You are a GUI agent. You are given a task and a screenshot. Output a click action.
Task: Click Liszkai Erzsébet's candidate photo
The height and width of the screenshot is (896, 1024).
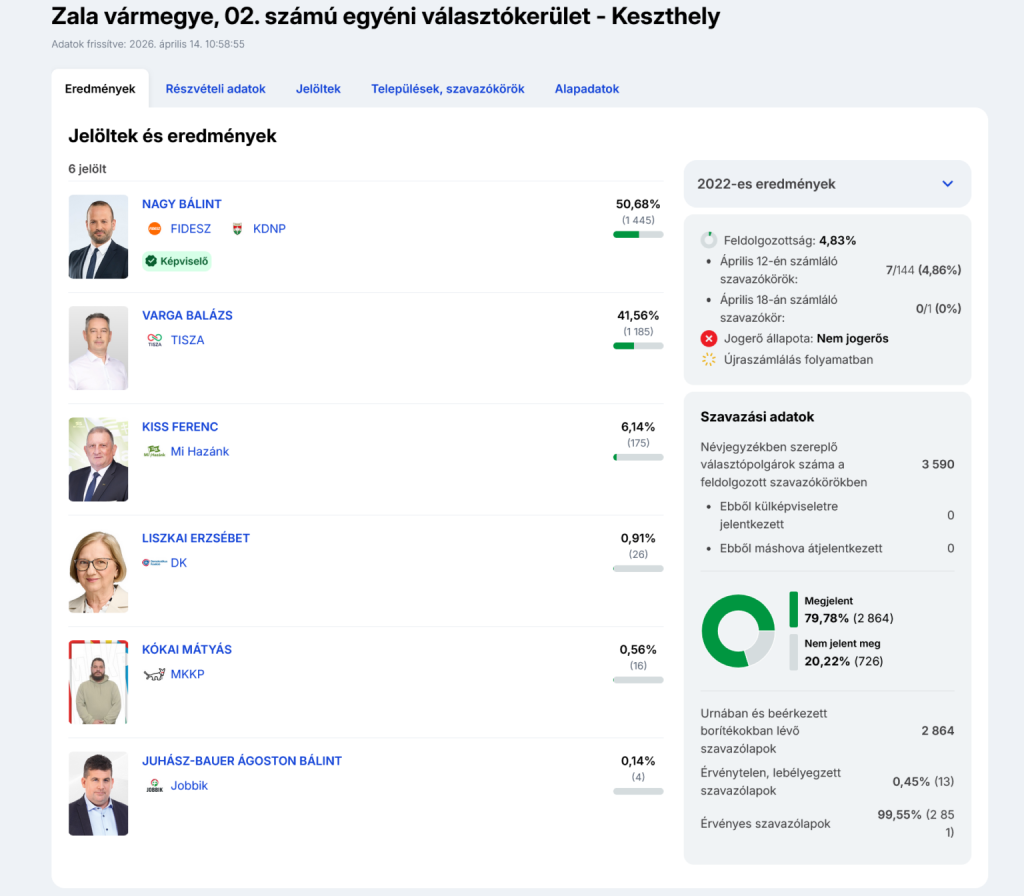[x=98, y=571]
